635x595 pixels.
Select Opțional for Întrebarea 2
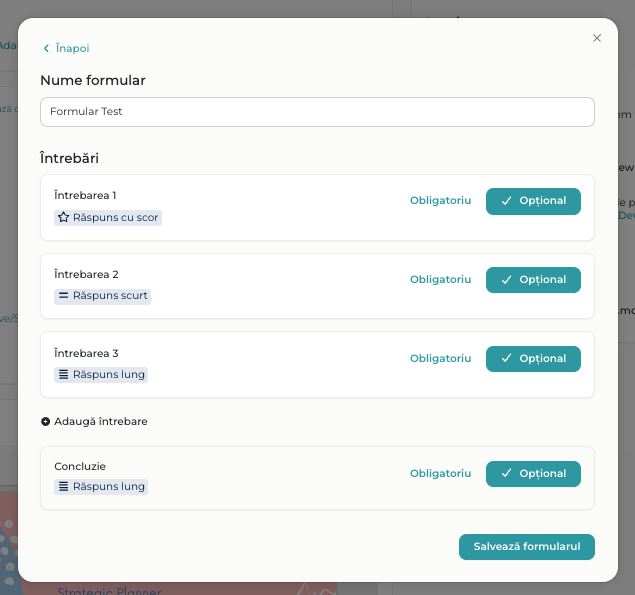pos(533,280)
